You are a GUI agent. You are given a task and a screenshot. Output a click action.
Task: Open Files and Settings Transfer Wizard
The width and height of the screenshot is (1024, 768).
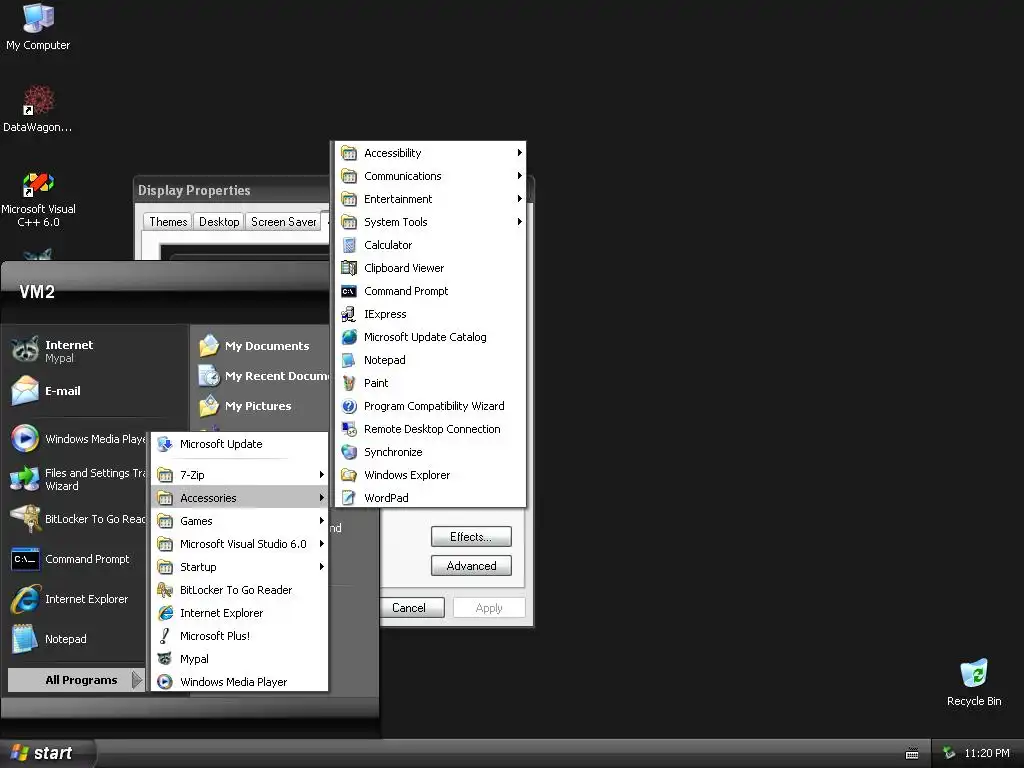point(77,479)
